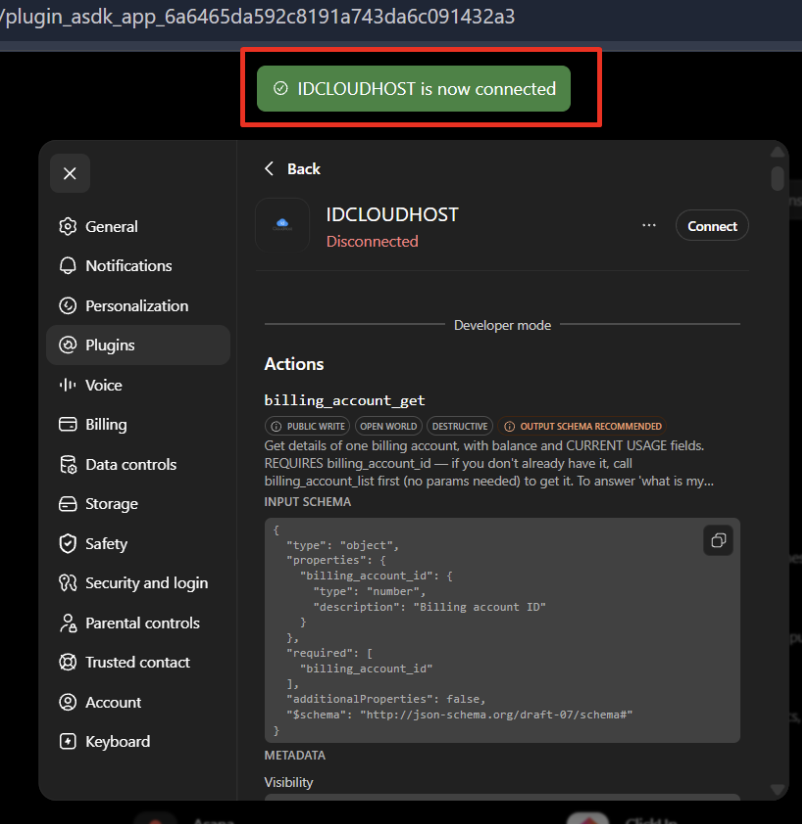Click the OUTPUT SCHEMA RECOMMENDED badge

[x=582, y=426]
